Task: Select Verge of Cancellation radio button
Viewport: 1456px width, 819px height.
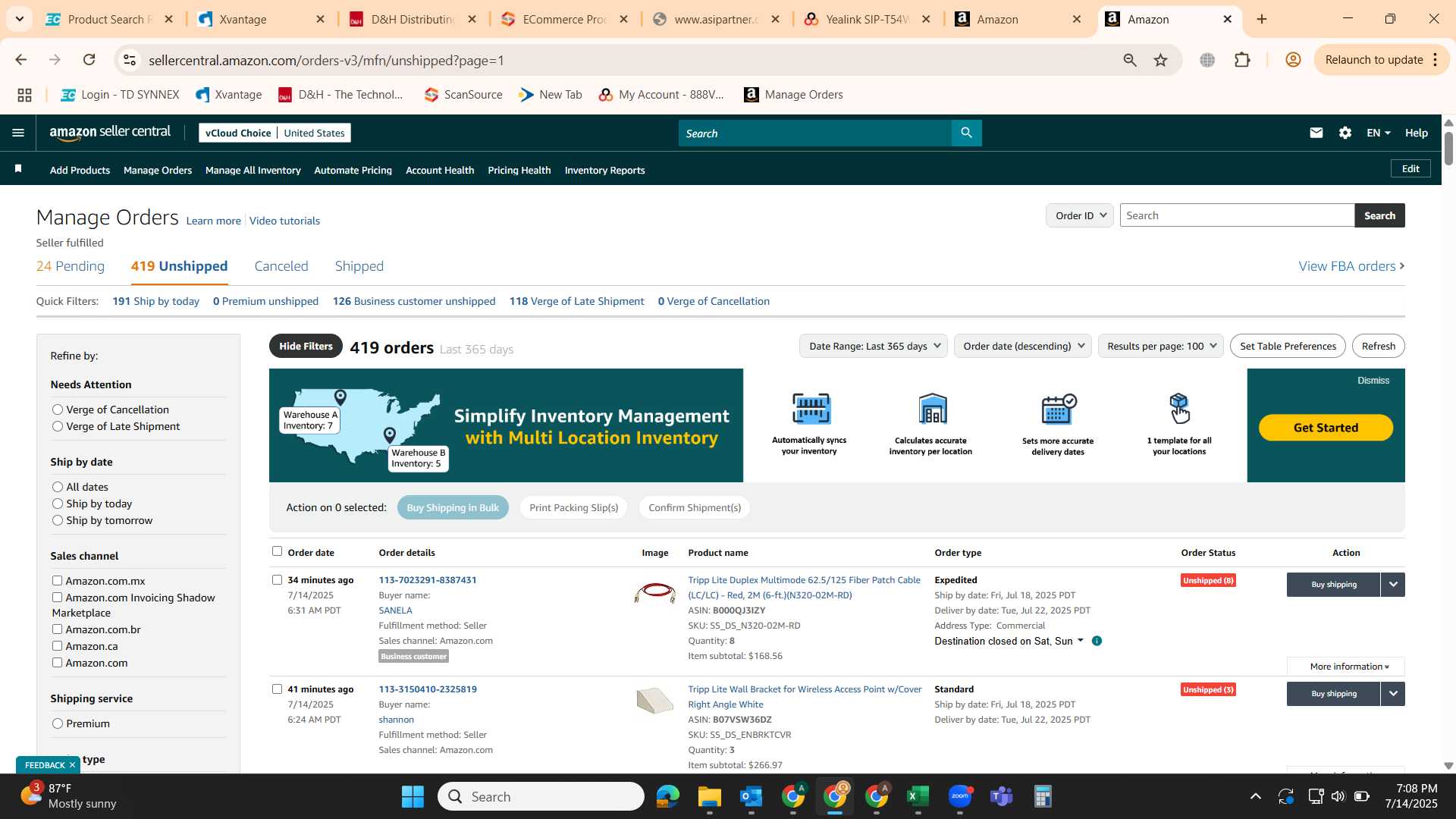Action: (x=57, y=409)
